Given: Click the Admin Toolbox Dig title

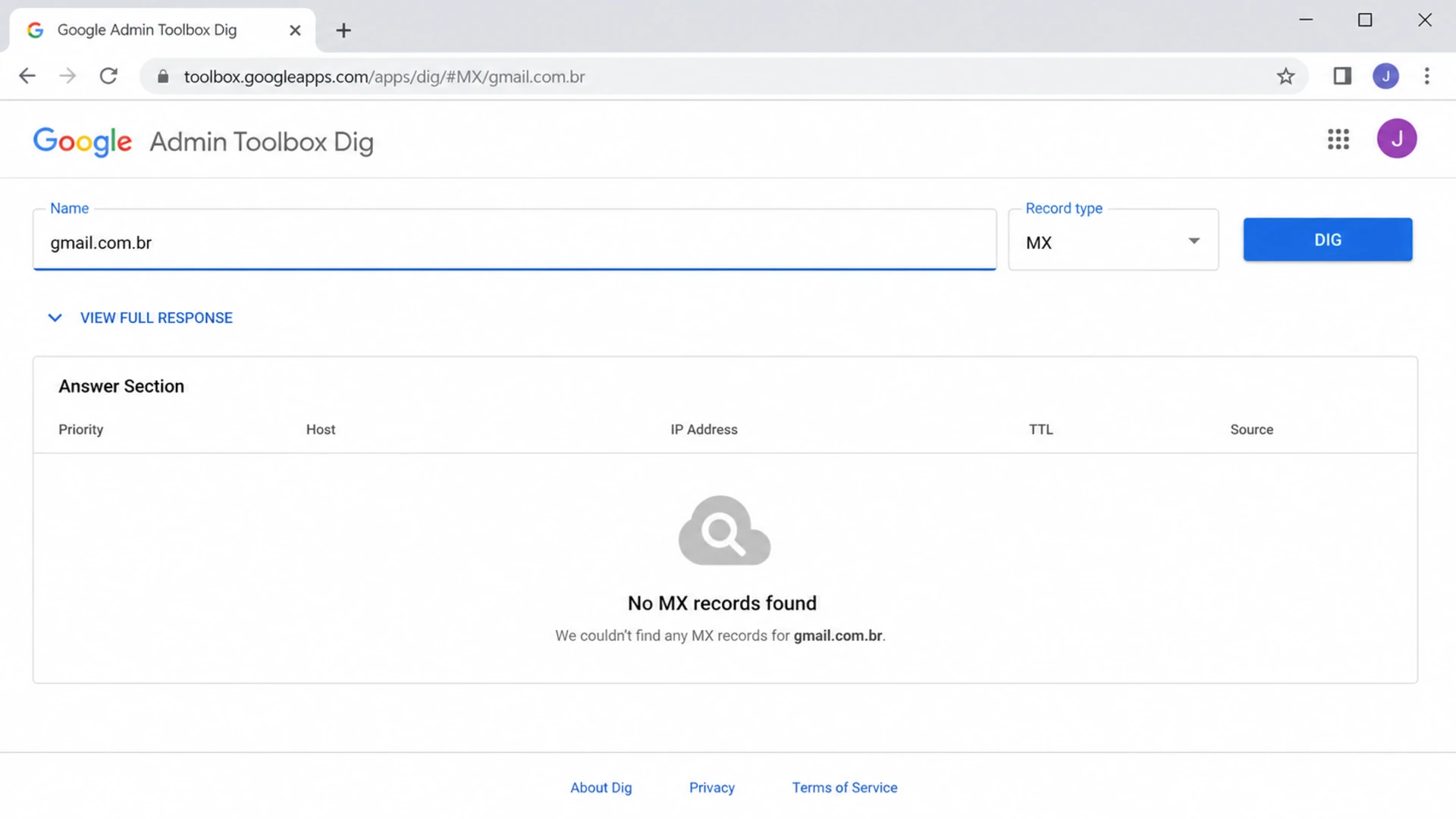Looking at the screenshot, I should [262, 142].
